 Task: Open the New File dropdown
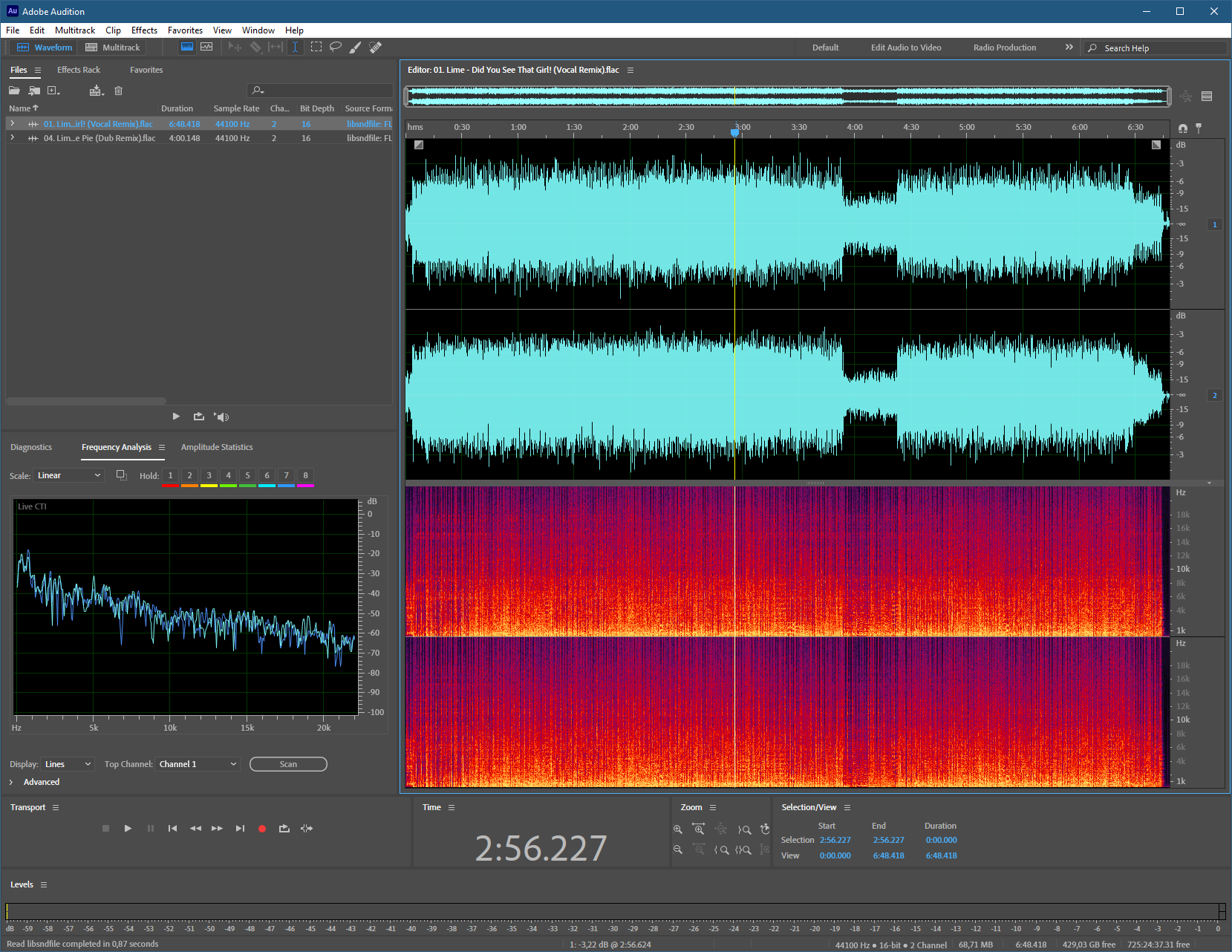tap(54, 91)
